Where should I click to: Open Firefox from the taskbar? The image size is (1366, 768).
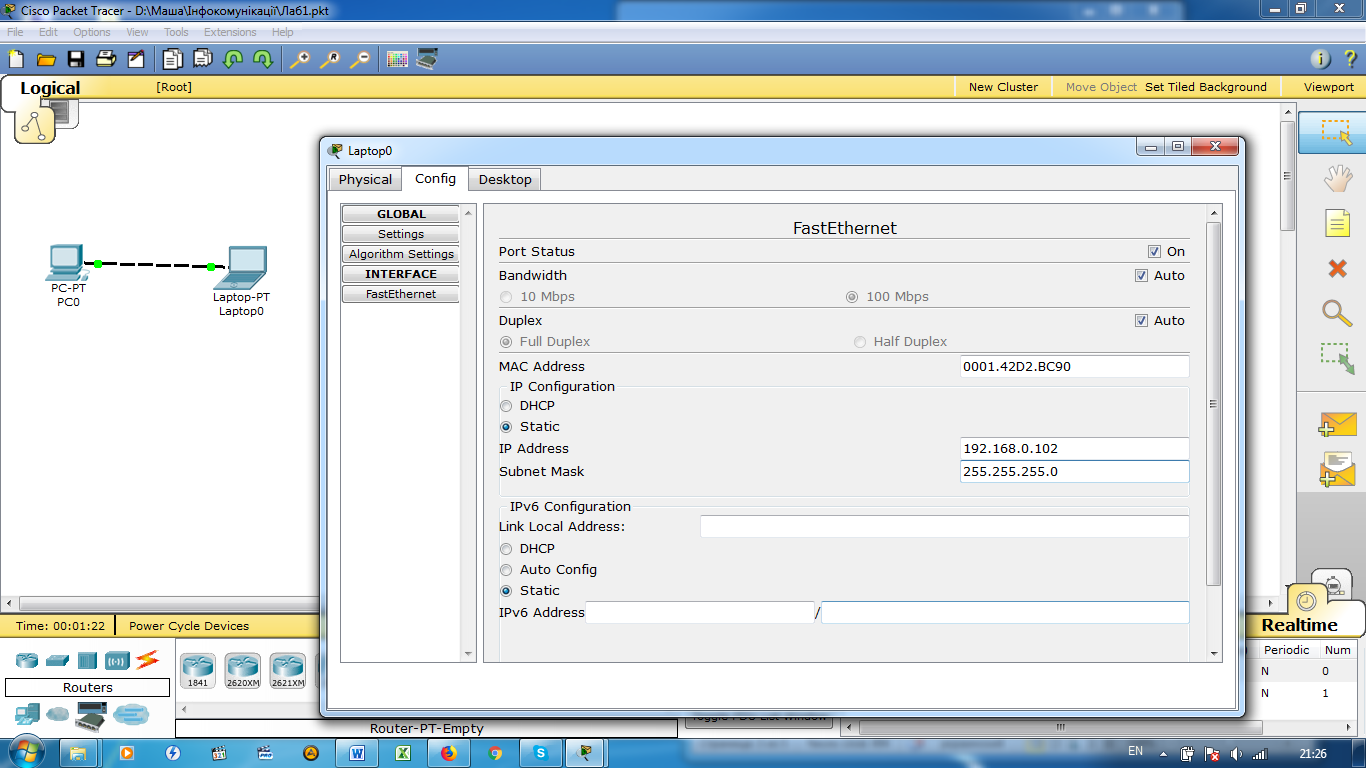coord(449,752)
